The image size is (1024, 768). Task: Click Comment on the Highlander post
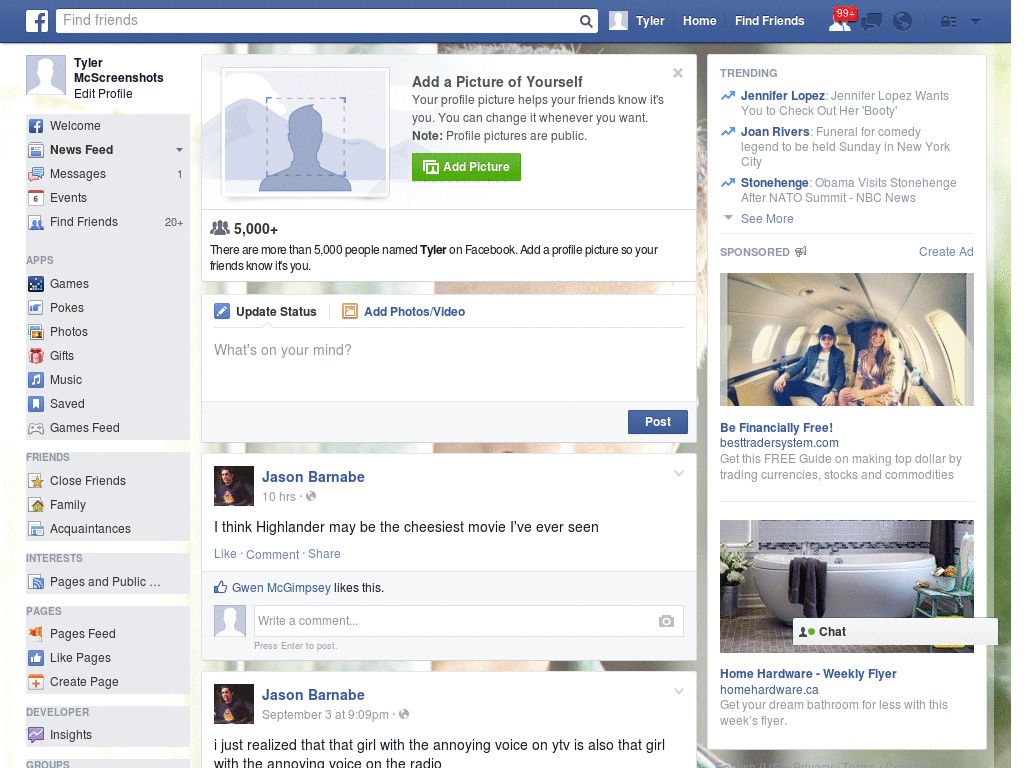(x=272, y=554)
